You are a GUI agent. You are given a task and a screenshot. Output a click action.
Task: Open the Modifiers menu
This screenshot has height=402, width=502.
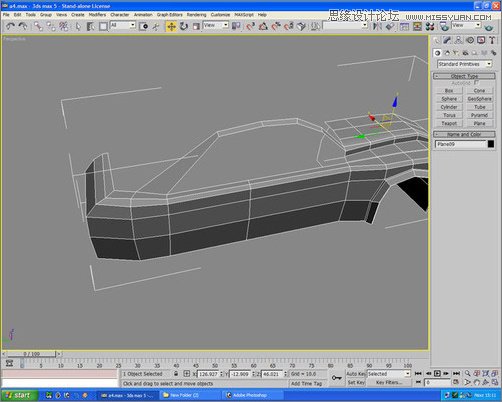(97, 15)
